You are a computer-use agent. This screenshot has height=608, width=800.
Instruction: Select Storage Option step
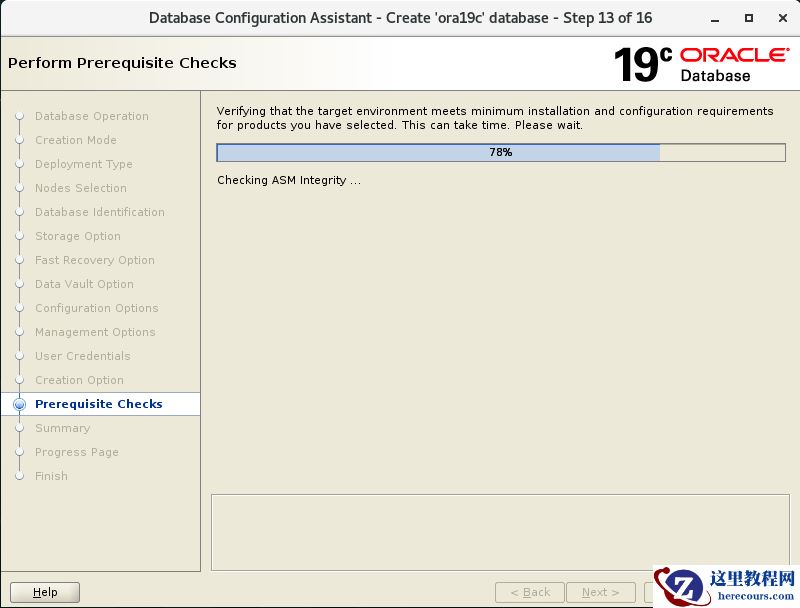[78, 236]
